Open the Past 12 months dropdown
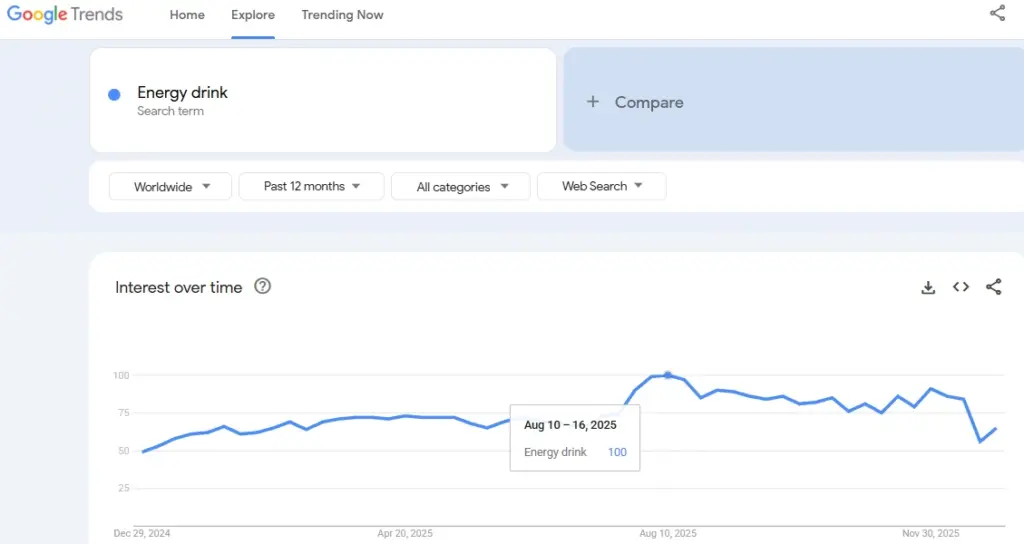 pos(312,187)
